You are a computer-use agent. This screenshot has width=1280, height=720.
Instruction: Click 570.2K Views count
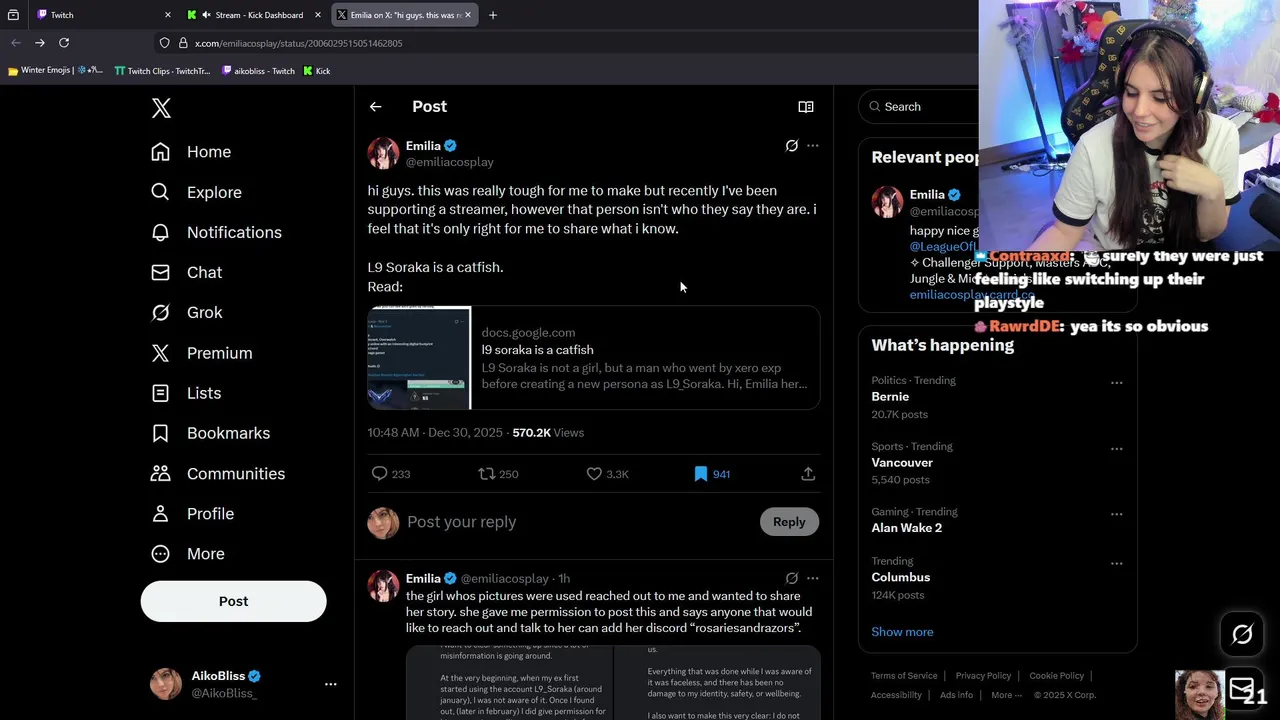547,433
